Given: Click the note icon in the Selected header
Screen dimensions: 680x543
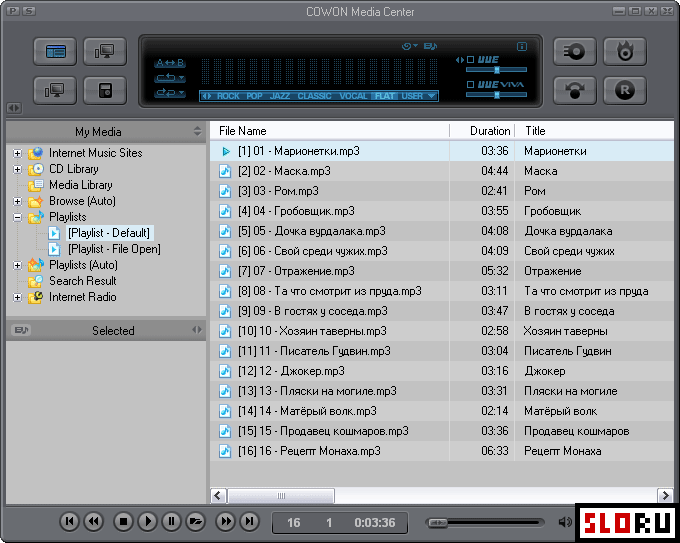Looking at the screenshot, I should tap(21, 330).
